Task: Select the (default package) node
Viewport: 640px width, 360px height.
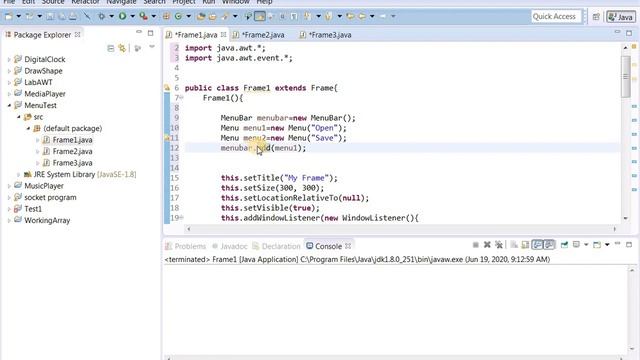Action: (x=72, y=129)
